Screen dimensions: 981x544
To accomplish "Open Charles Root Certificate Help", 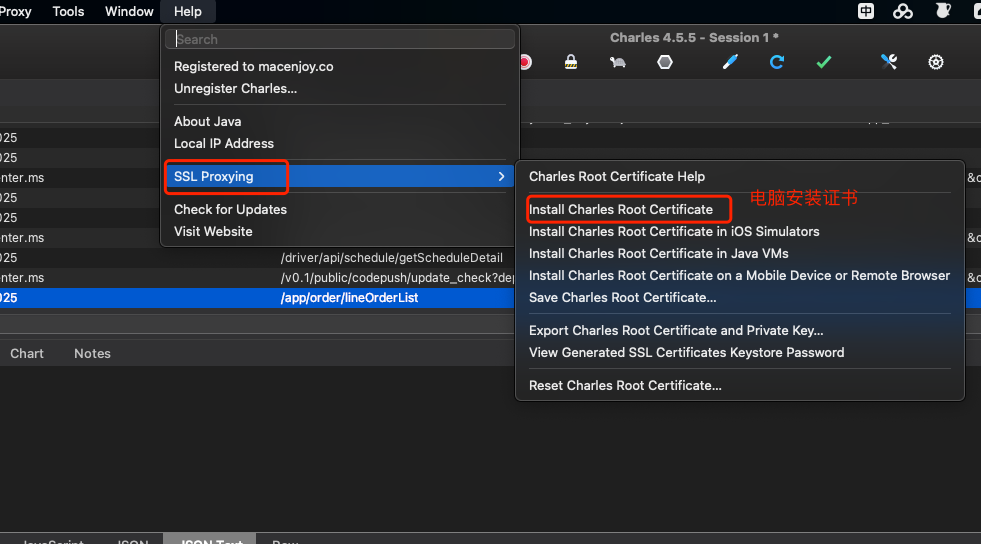I will (617, 176).
